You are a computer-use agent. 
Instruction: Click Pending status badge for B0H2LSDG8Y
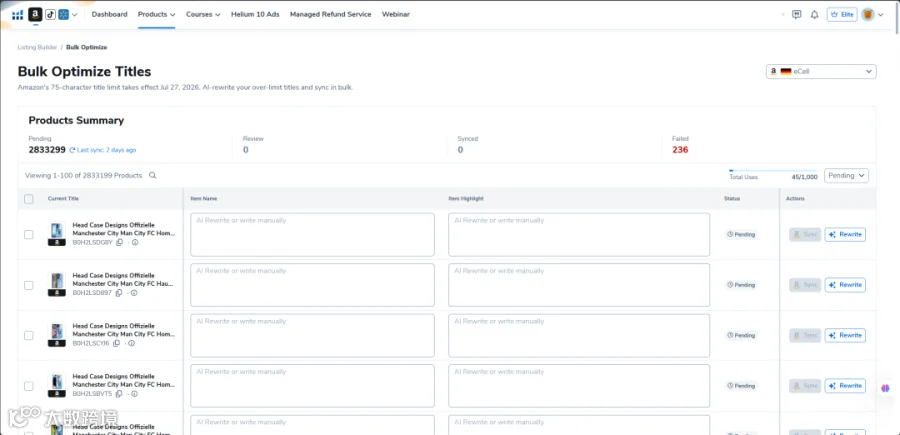pyautogui.click(x=740, y=234)
